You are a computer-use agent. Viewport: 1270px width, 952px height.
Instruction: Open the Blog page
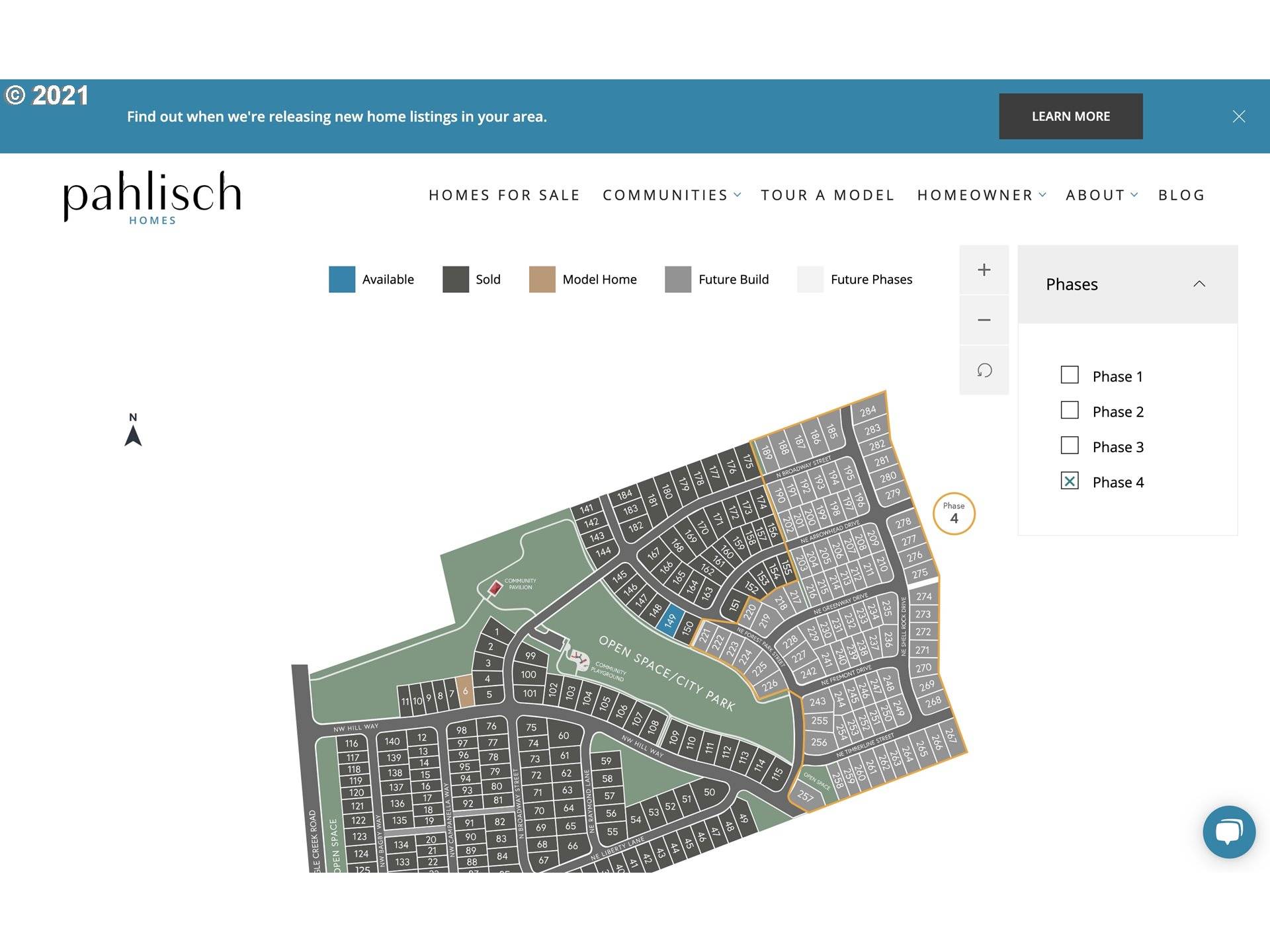(1181, 195)
